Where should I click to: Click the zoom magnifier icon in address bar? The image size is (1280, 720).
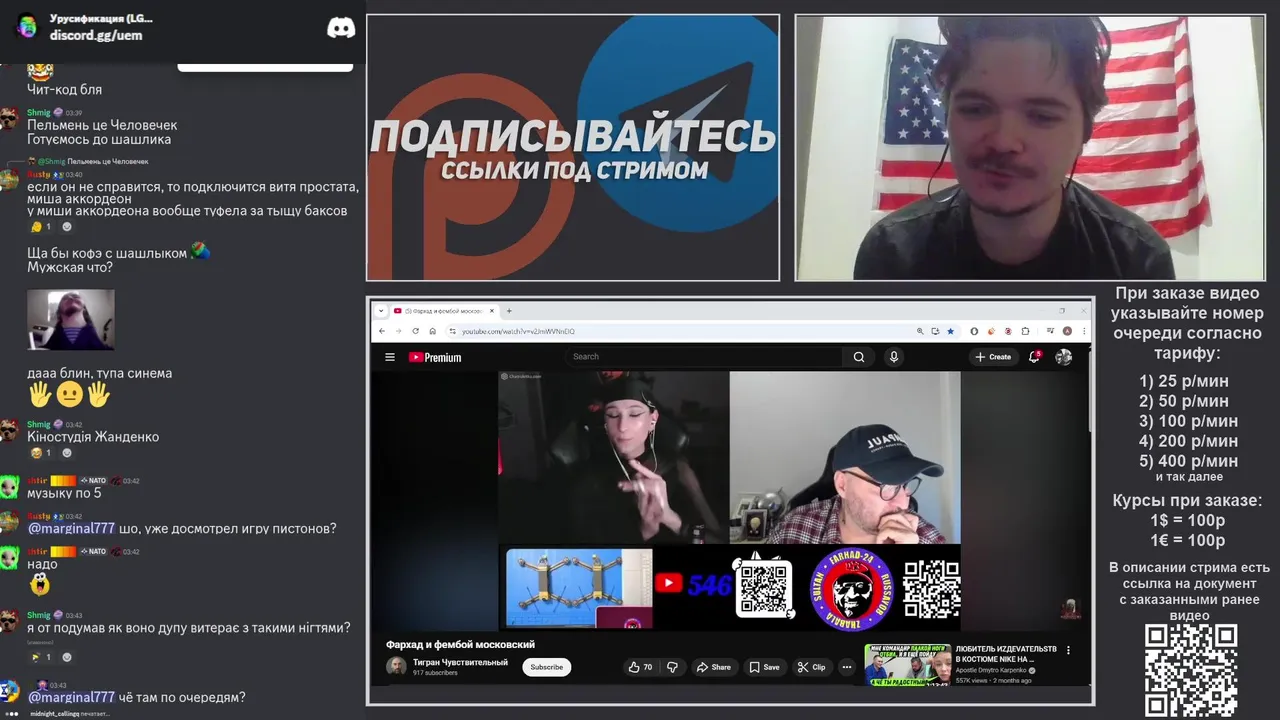click(x=920, y=331)
